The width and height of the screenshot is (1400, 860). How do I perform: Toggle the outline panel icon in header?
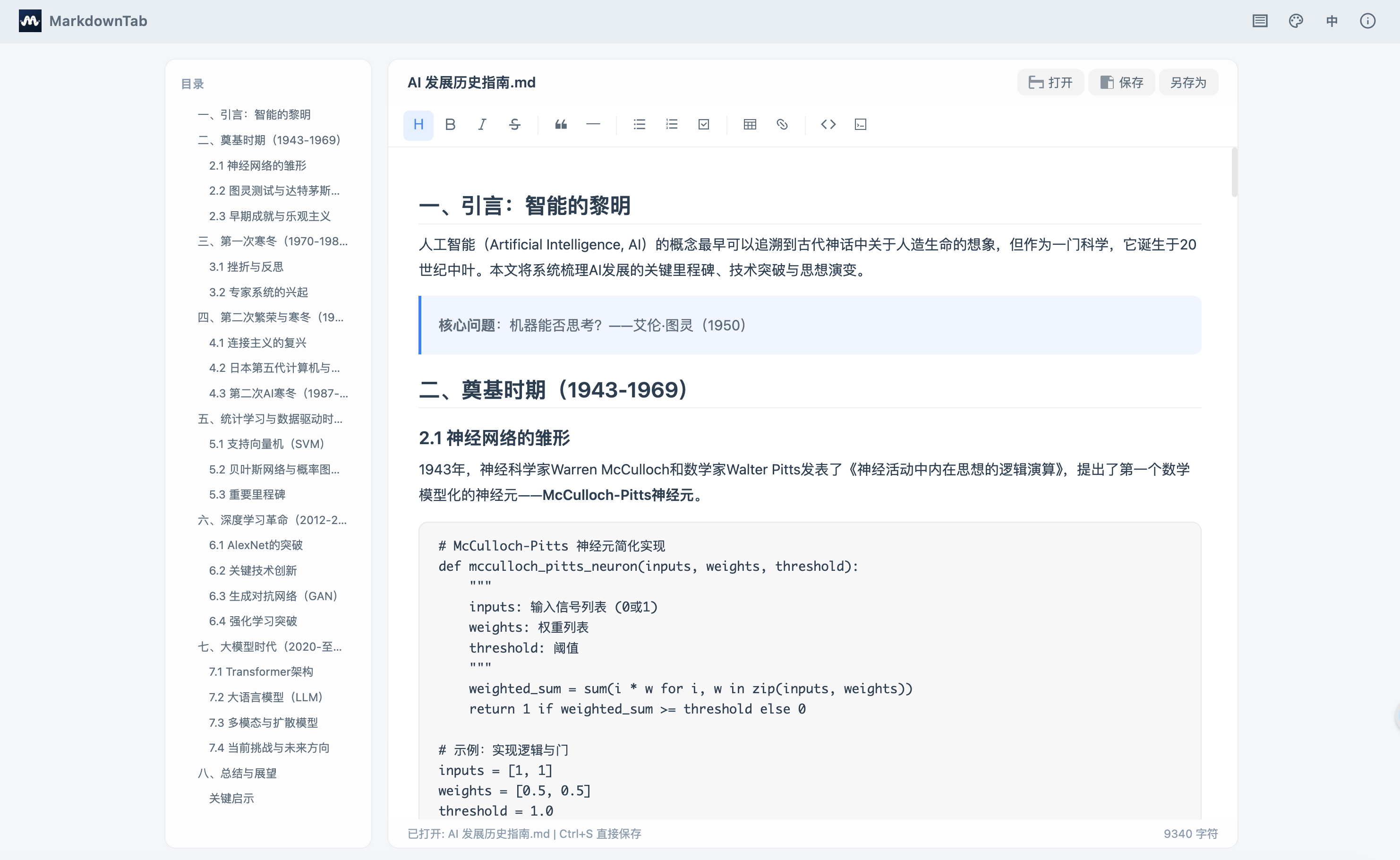point(1260,21)
